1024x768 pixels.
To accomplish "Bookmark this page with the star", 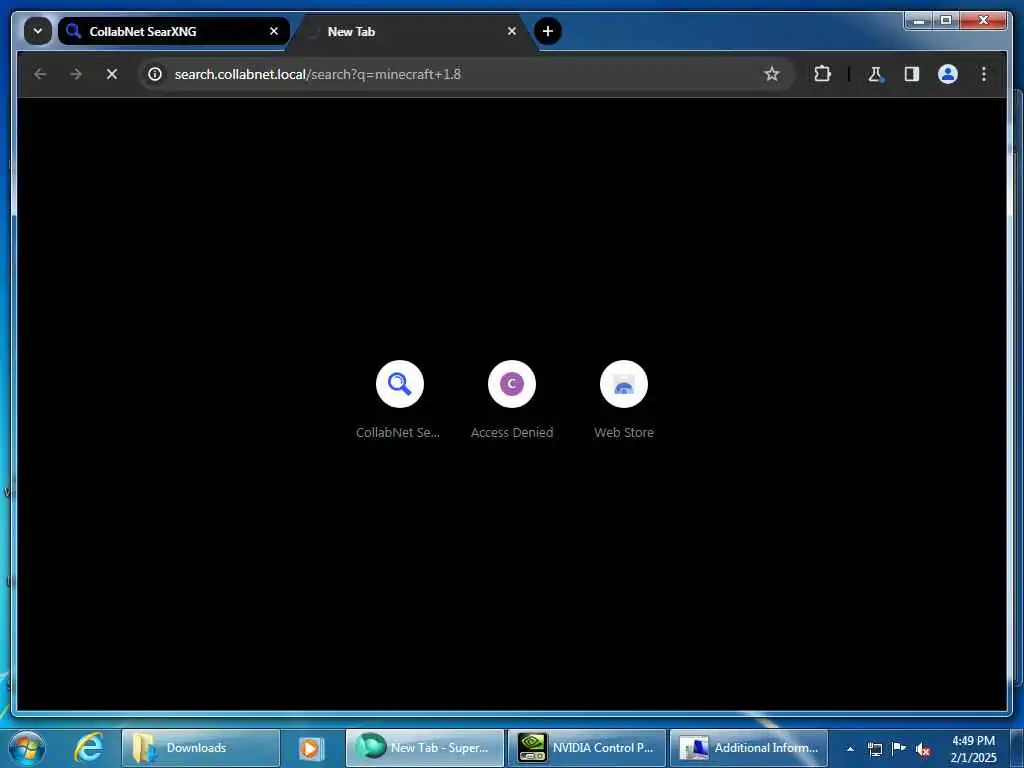I will click(x=772, y=74).
